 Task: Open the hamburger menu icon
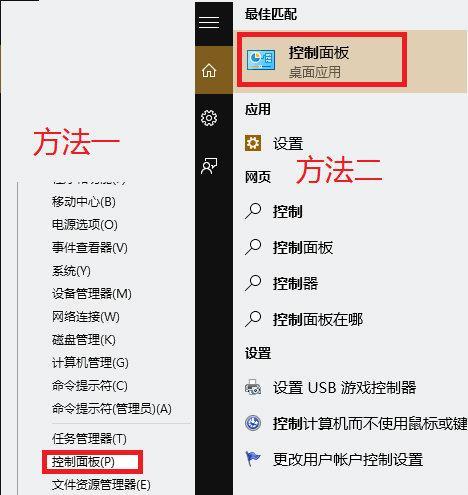[209, 22]
